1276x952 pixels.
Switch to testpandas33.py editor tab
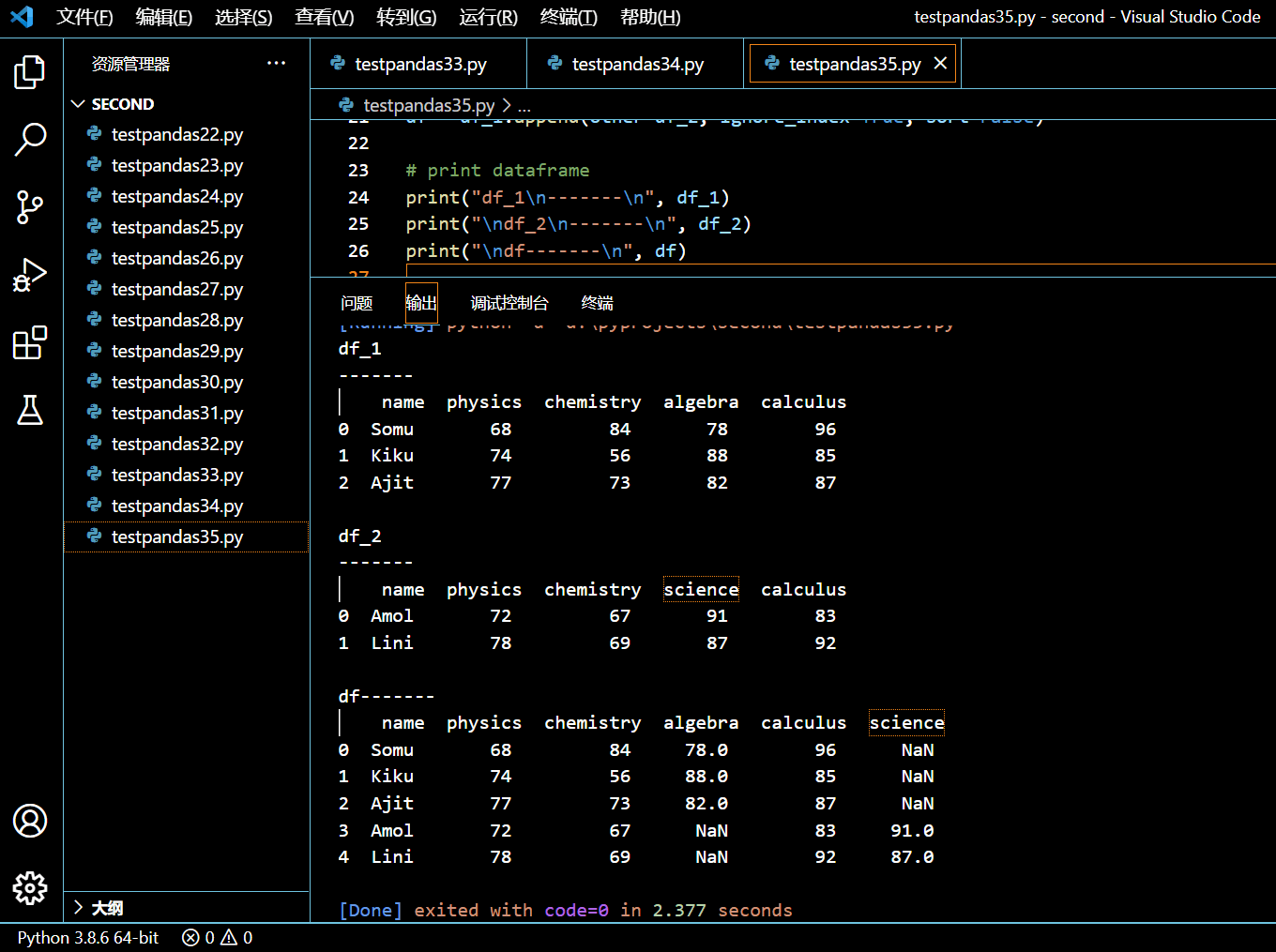point(418,64)
